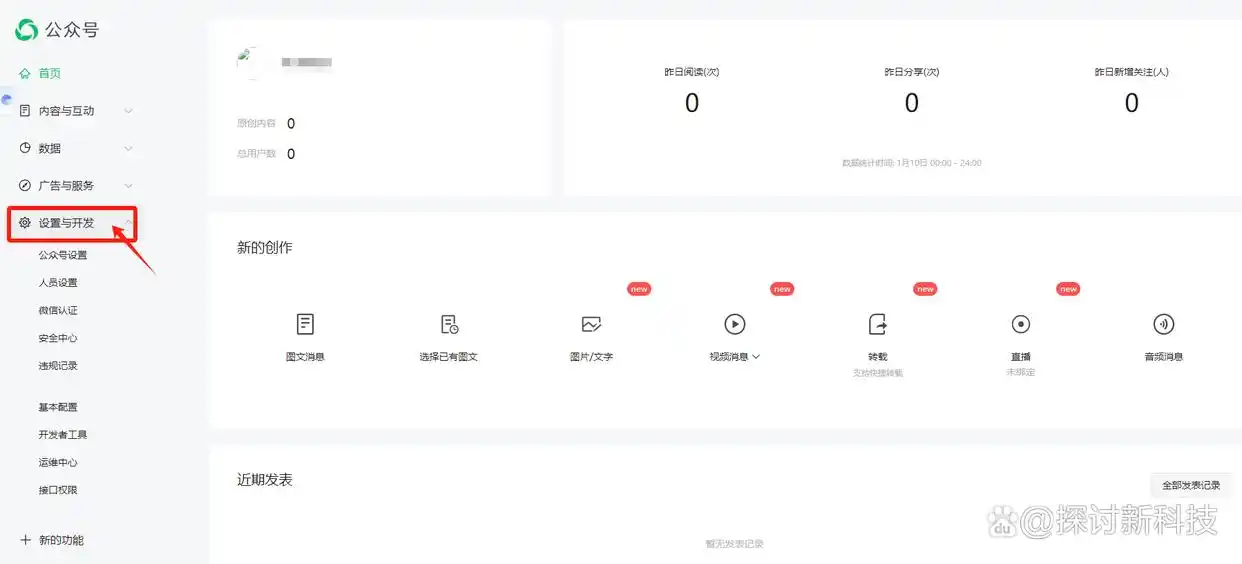Select the 图片/文字 creation icon
1242x564 pixels.
(591, 324)
